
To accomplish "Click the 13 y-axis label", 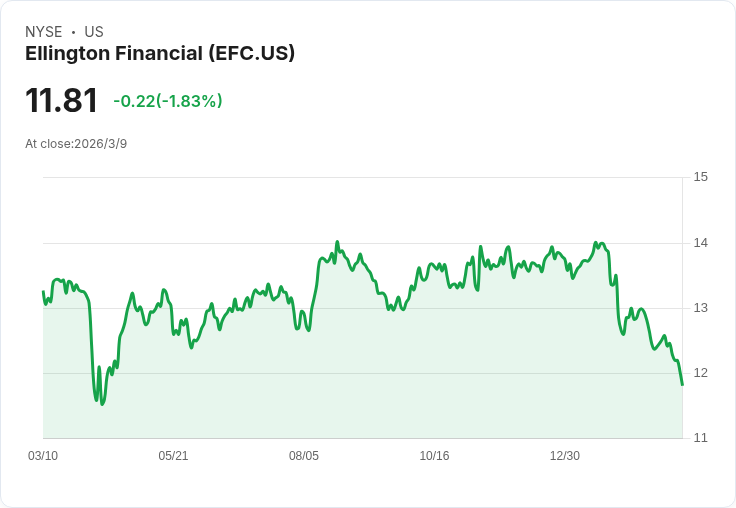I will (x=700, y=308).
